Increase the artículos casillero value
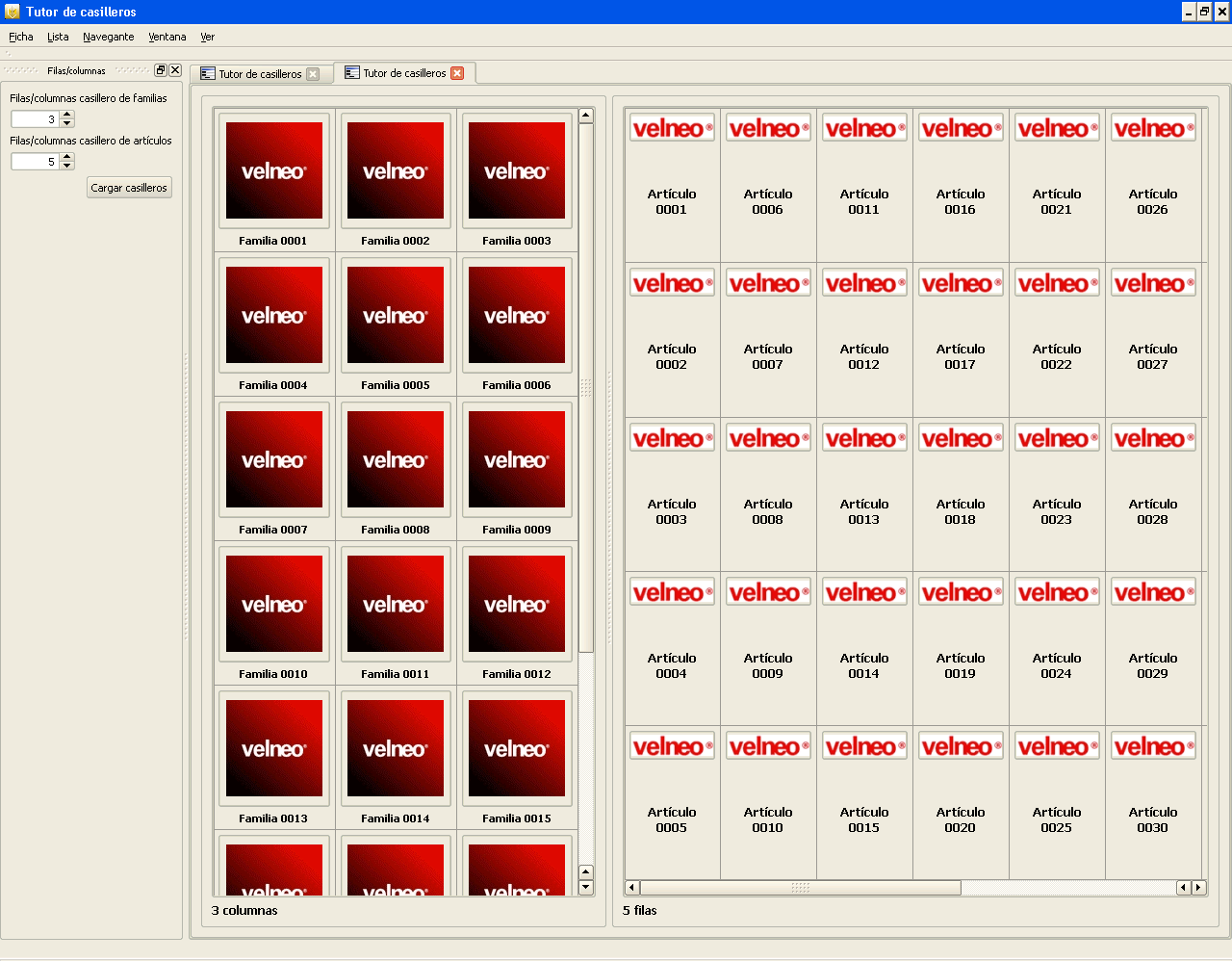 [67, 158]
